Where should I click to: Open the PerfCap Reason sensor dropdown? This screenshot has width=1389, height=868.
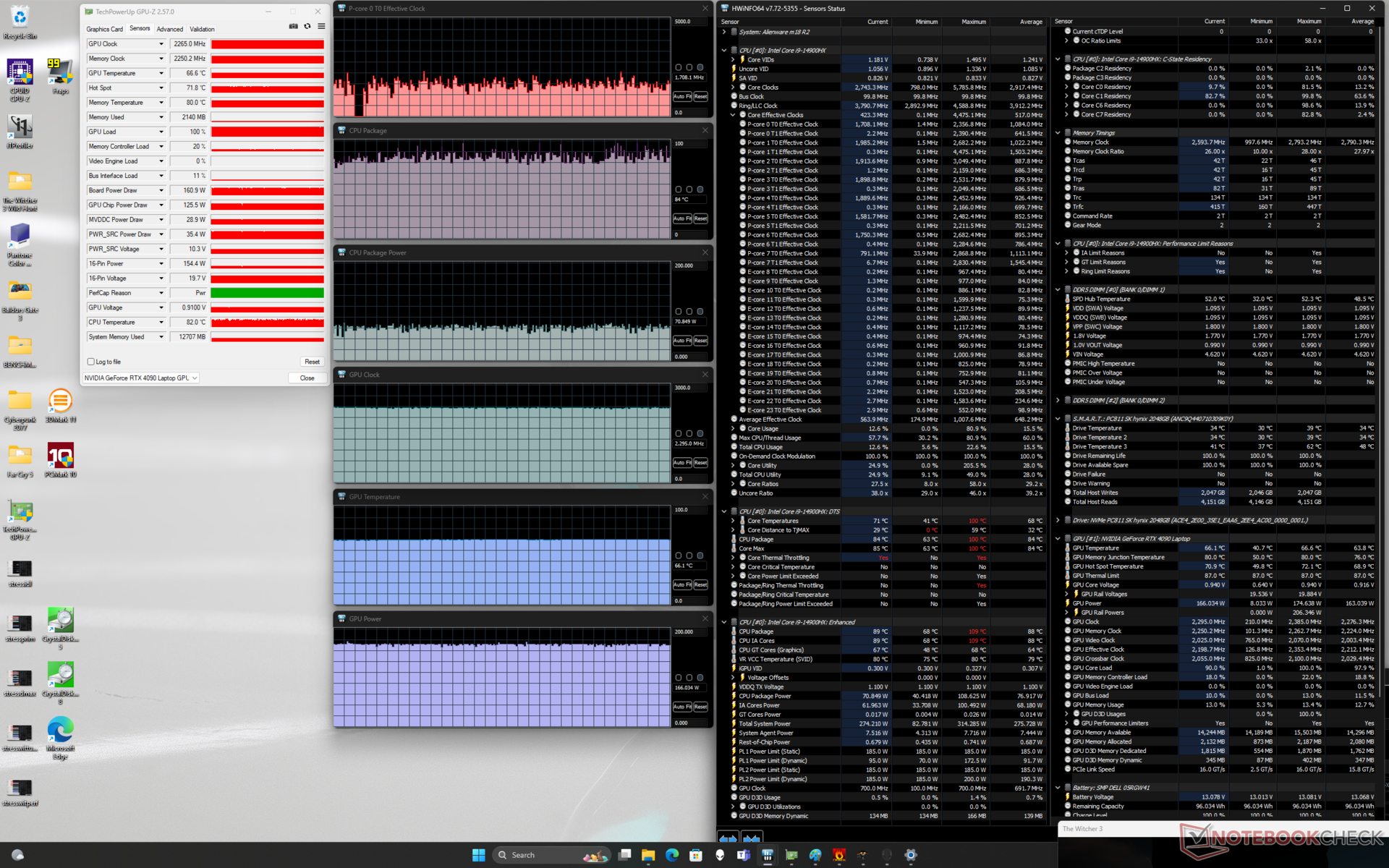click(161, 293)
